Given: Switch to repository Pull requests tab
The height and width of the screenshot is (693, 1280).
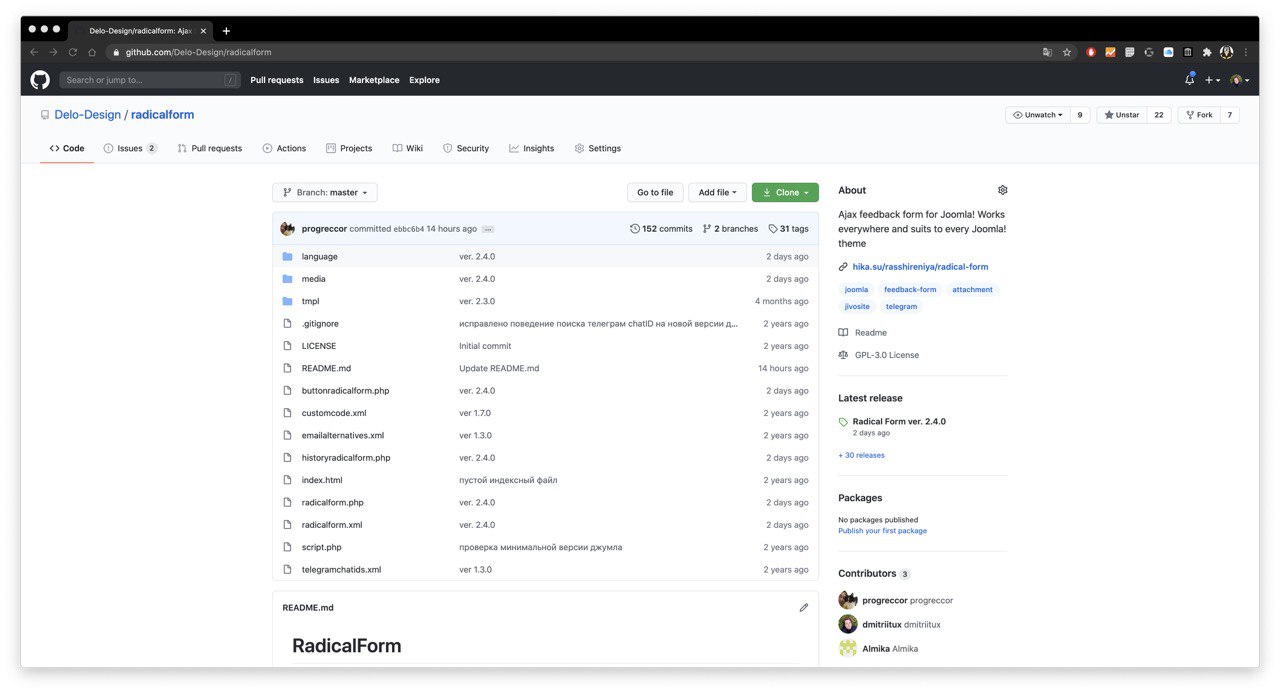Looking at the screenshot, I should click(x=210, y=148).
